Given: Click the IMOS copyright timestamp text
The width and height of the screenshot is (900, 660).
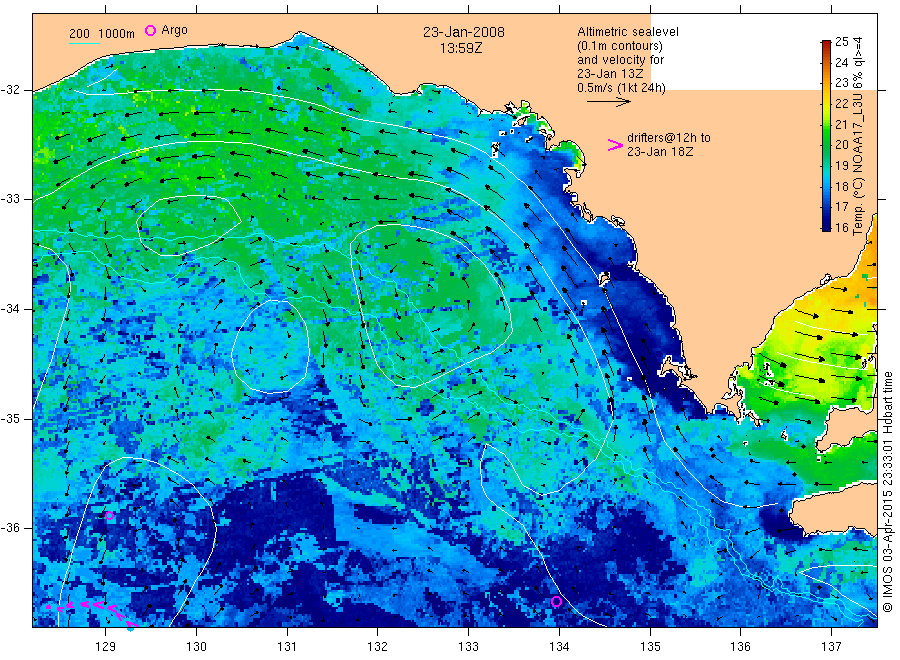Looking at the screenshot, I should tap(888, 492).
